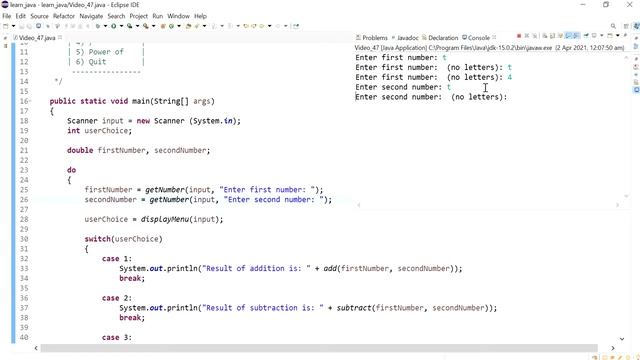Screen dimensions: 640x360
Task: Click the New Java Package icon
Action: click(163, 26)
